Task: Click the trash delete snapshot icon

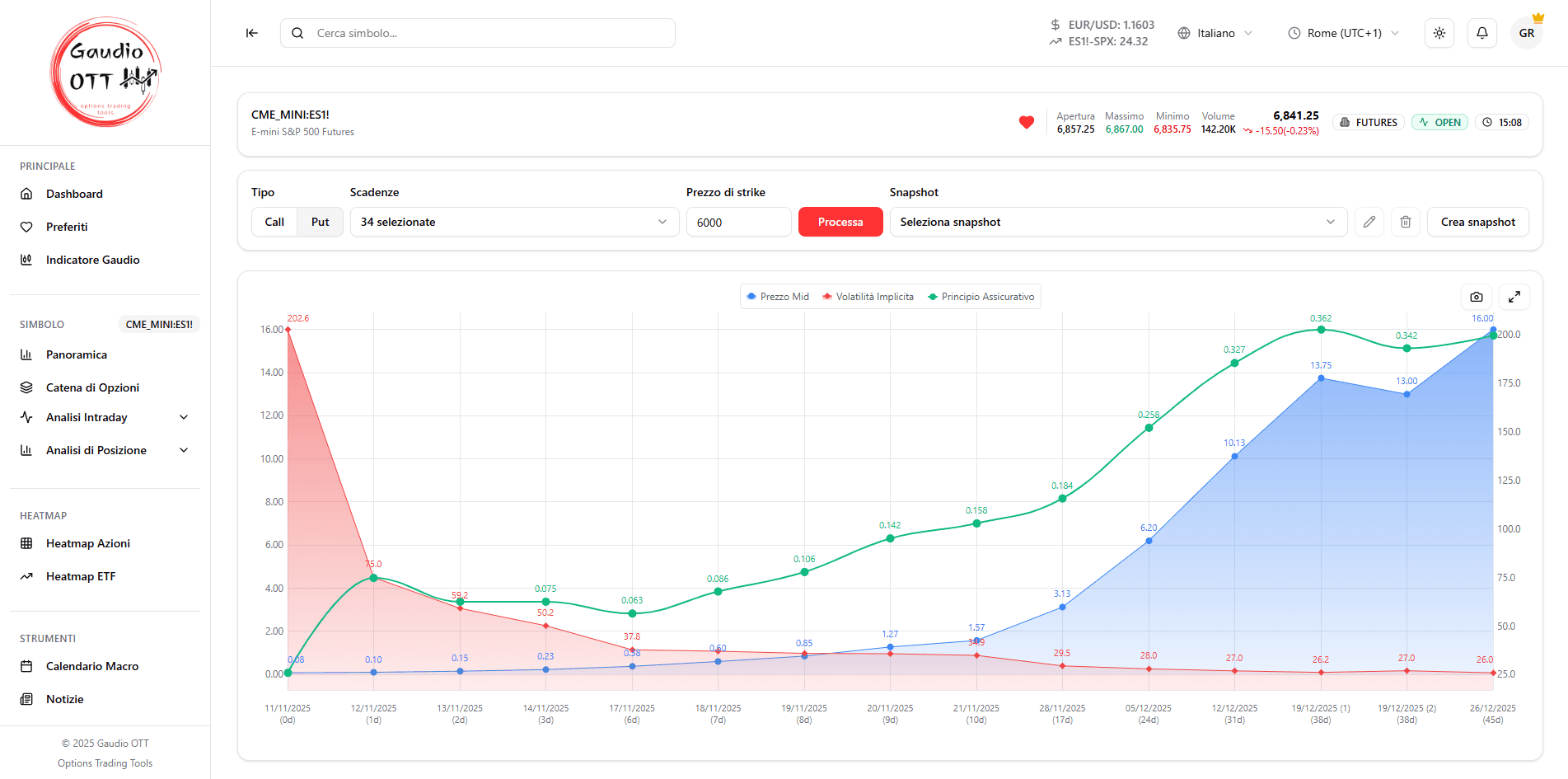Action: click(x=1406, y=222)
